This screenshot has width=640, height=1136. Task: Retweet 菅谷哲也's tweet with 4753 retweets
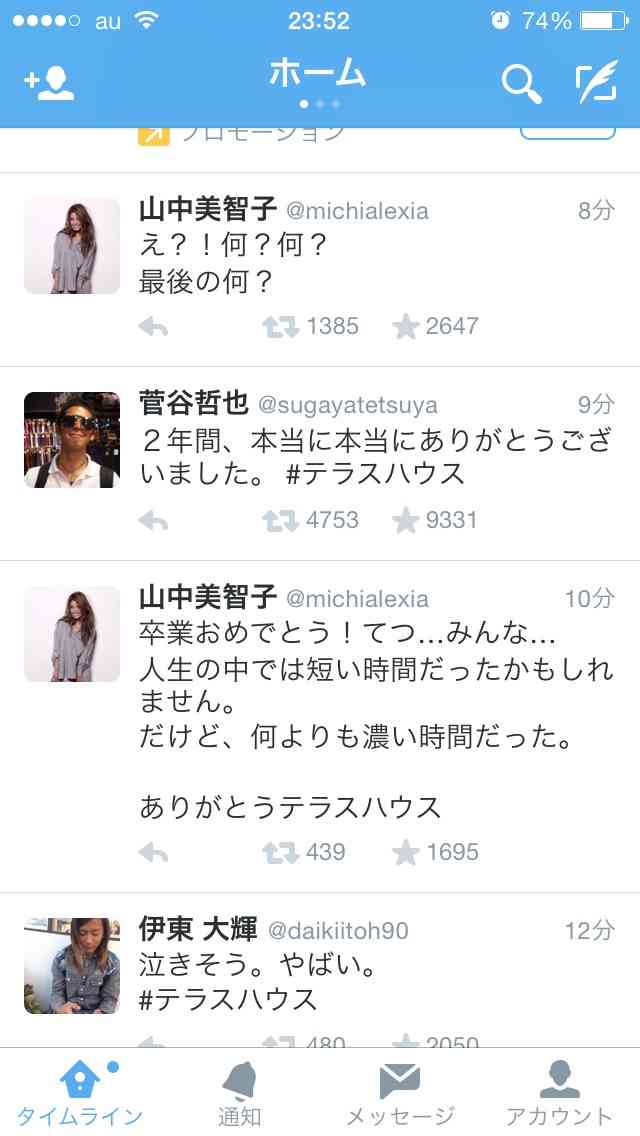click(280, 521)
